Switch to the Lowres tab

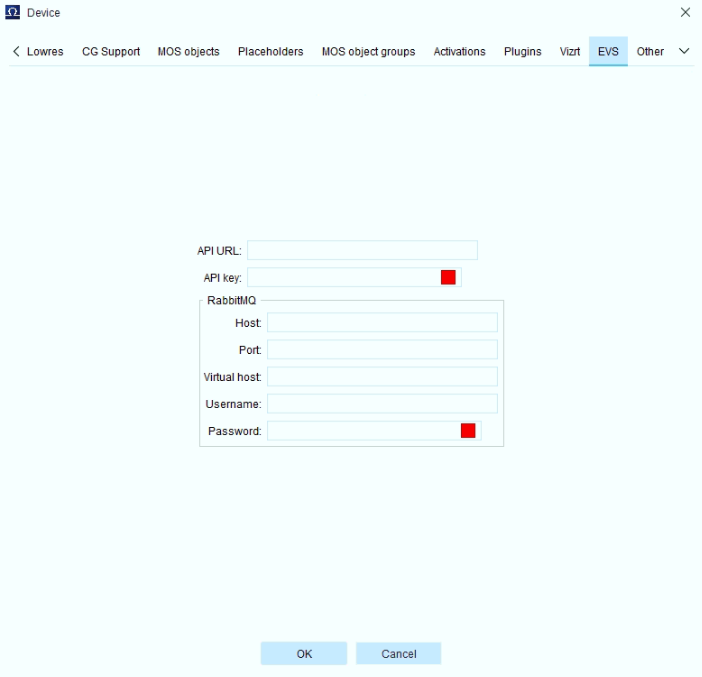(45, 51)
